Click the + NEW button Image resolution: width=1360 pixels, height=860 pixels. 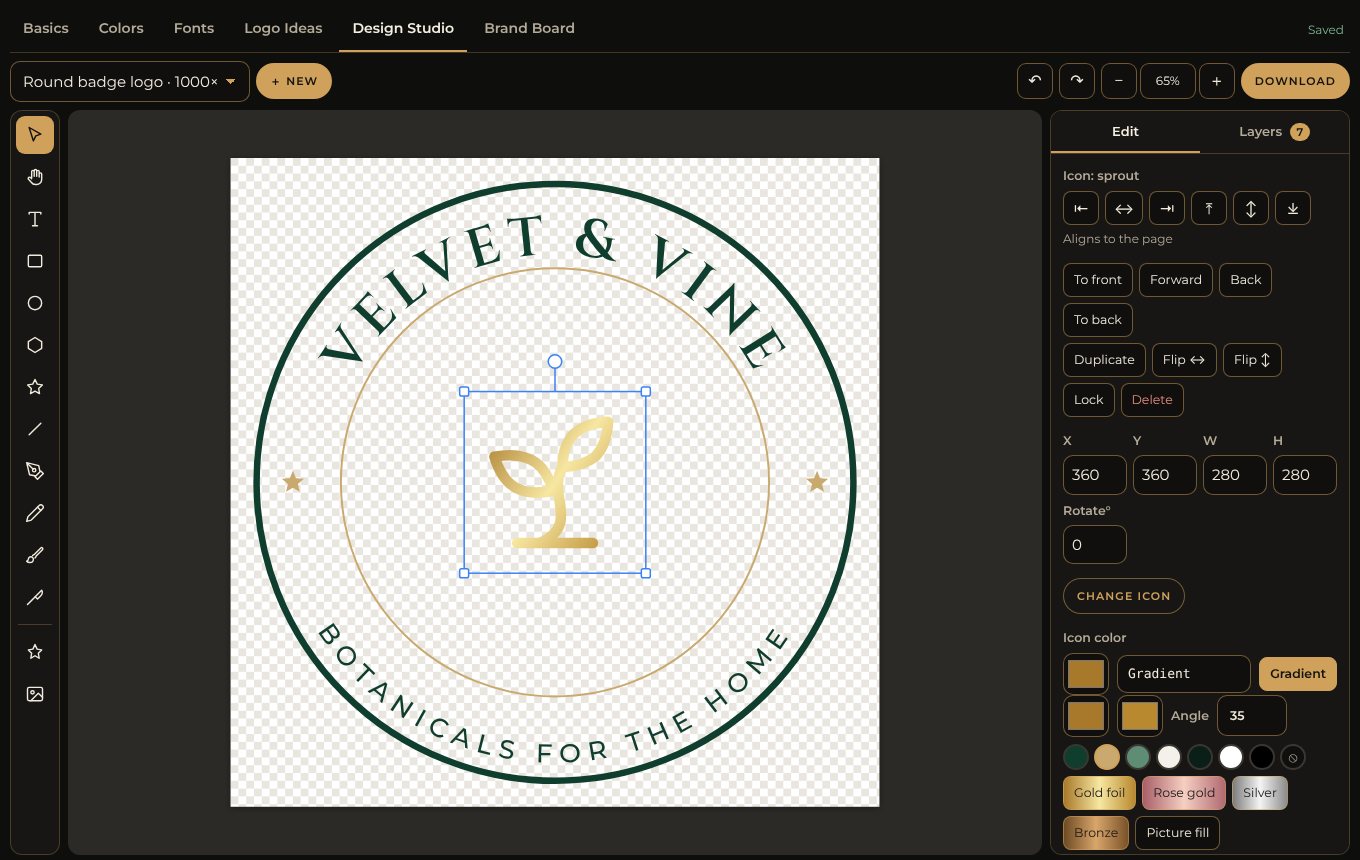(294, 81)
